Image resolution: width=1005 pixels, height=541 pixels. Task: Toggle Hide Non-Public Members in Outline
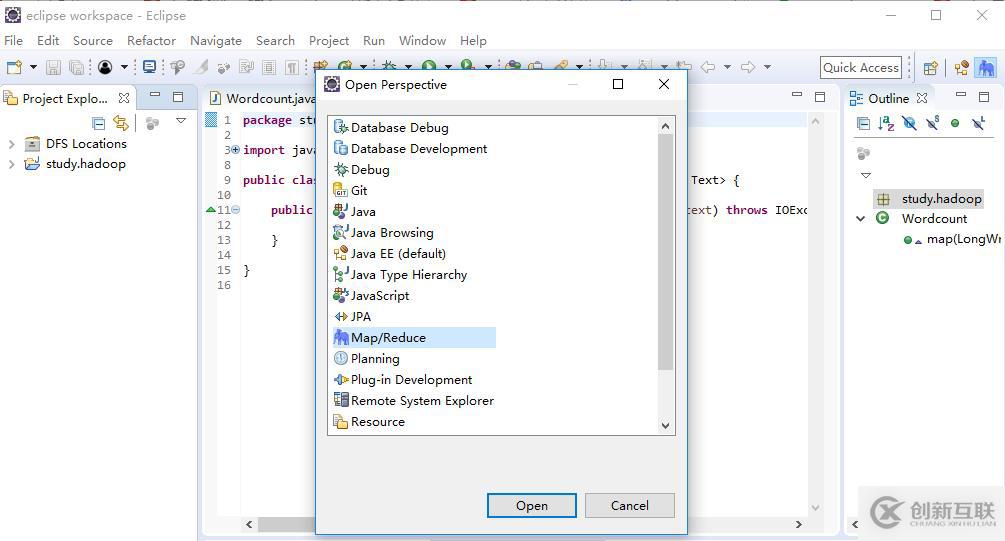point(955,123)
